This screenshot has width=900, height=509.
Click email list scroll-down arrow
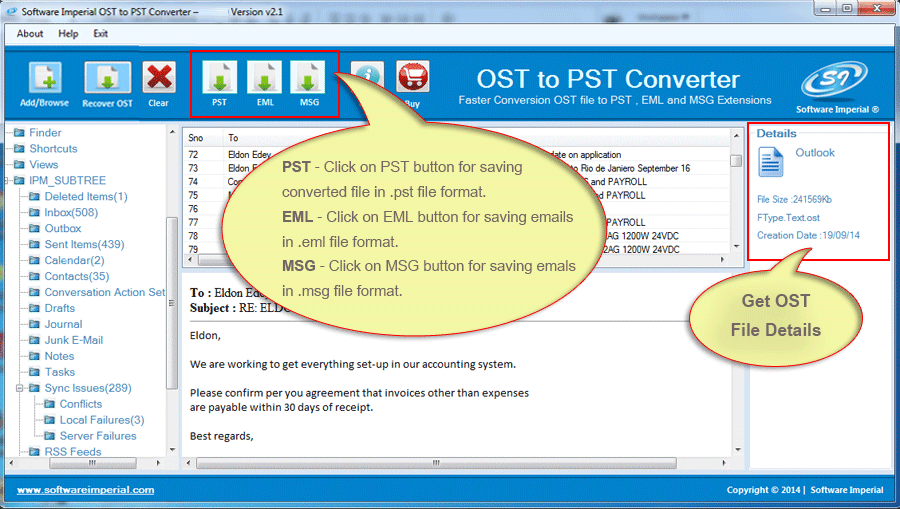736,247
